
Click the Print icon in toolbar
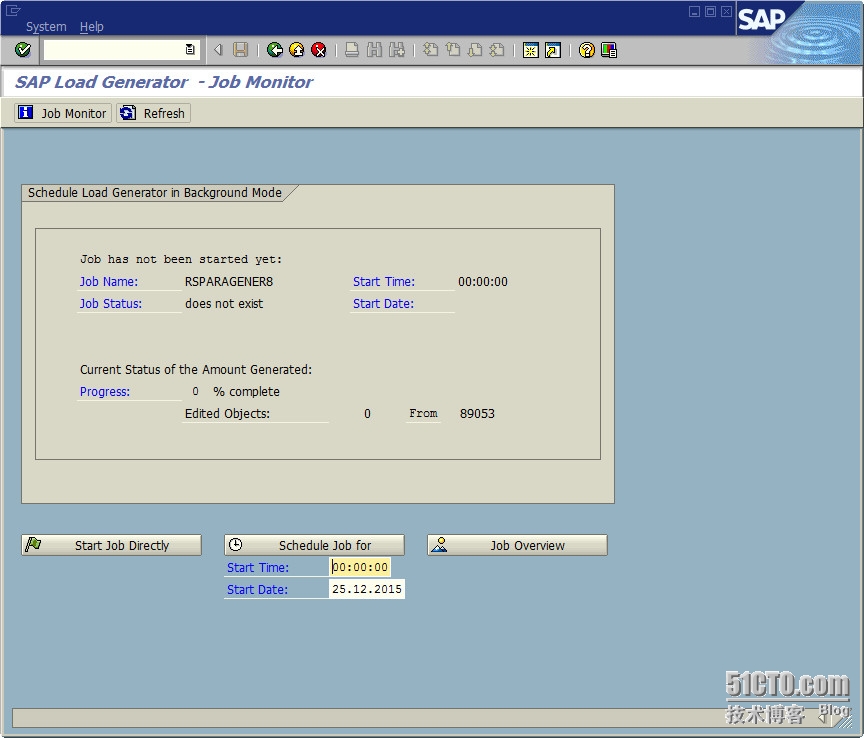352,50
